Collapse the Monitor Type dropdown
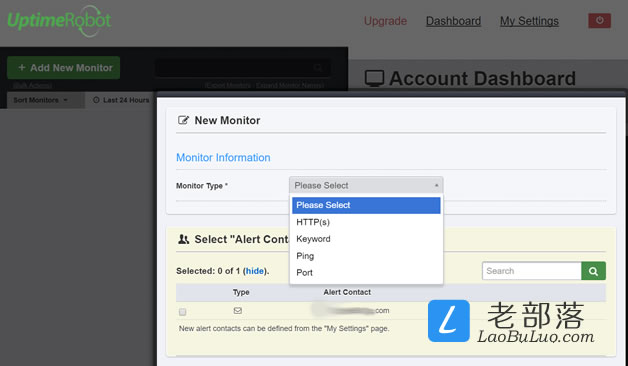 366,185
